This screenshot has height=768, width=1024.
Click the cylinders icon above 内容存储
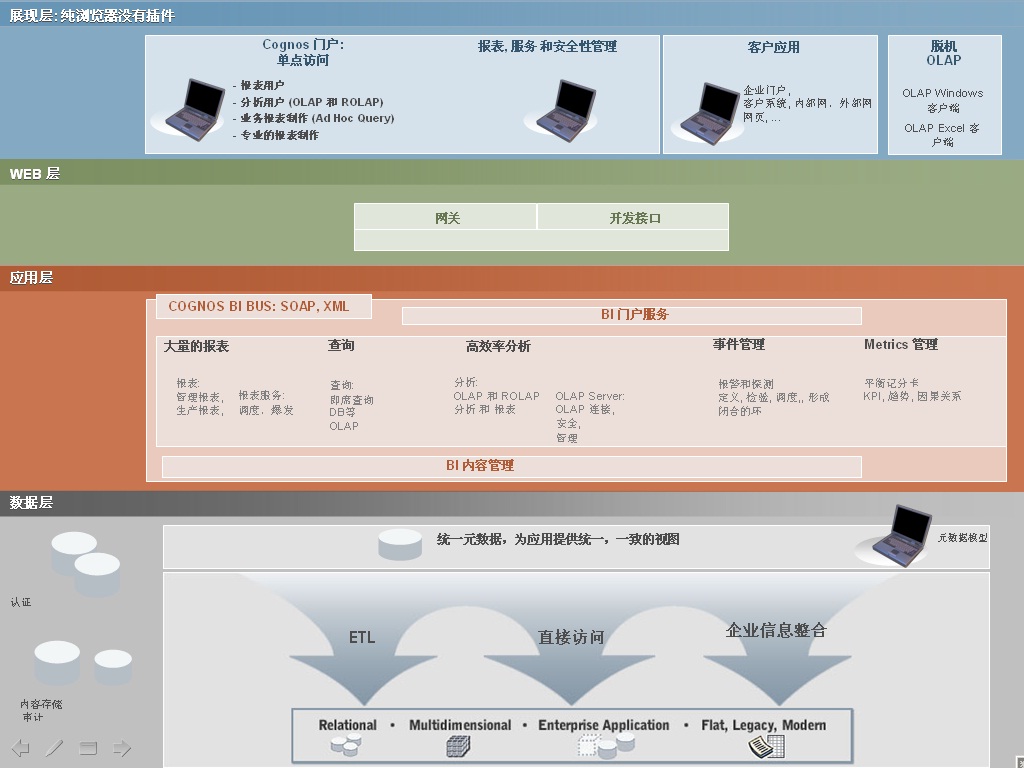pos(83,663)
